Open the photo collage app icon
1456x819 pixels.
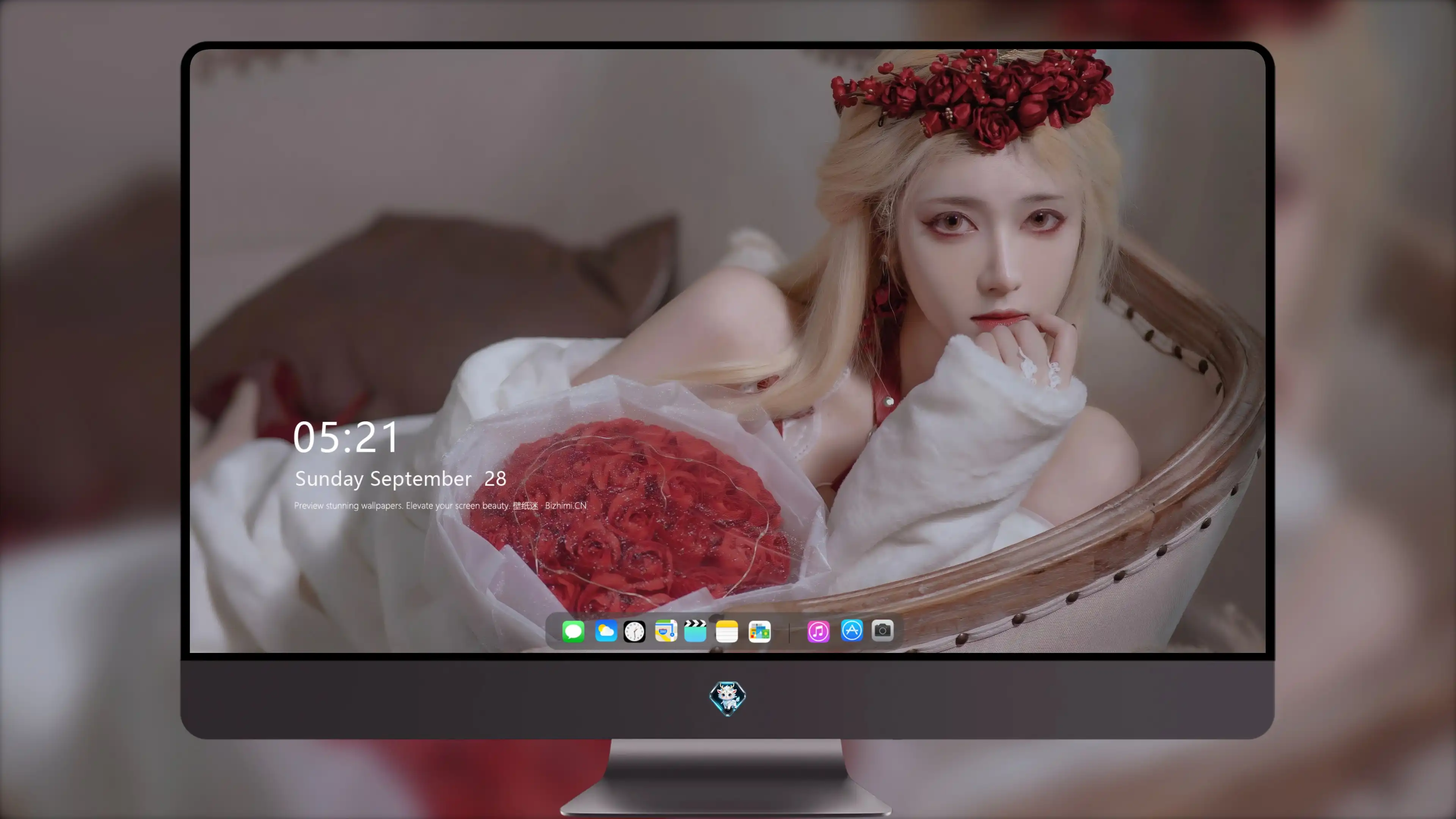759,631
